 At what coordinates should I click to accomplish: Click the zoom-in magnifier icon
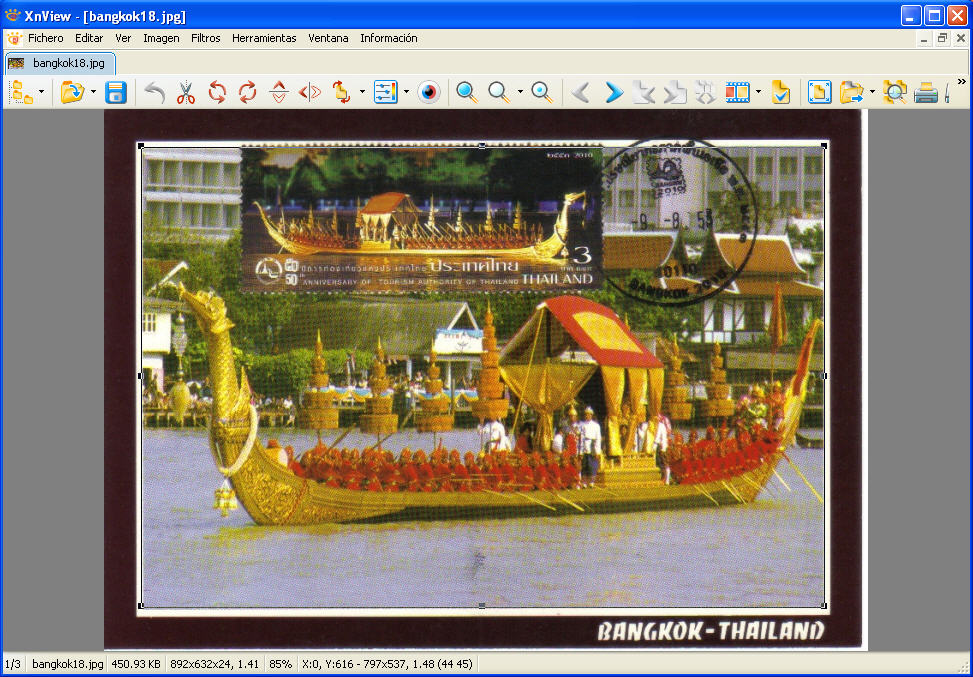click(466, 93)
